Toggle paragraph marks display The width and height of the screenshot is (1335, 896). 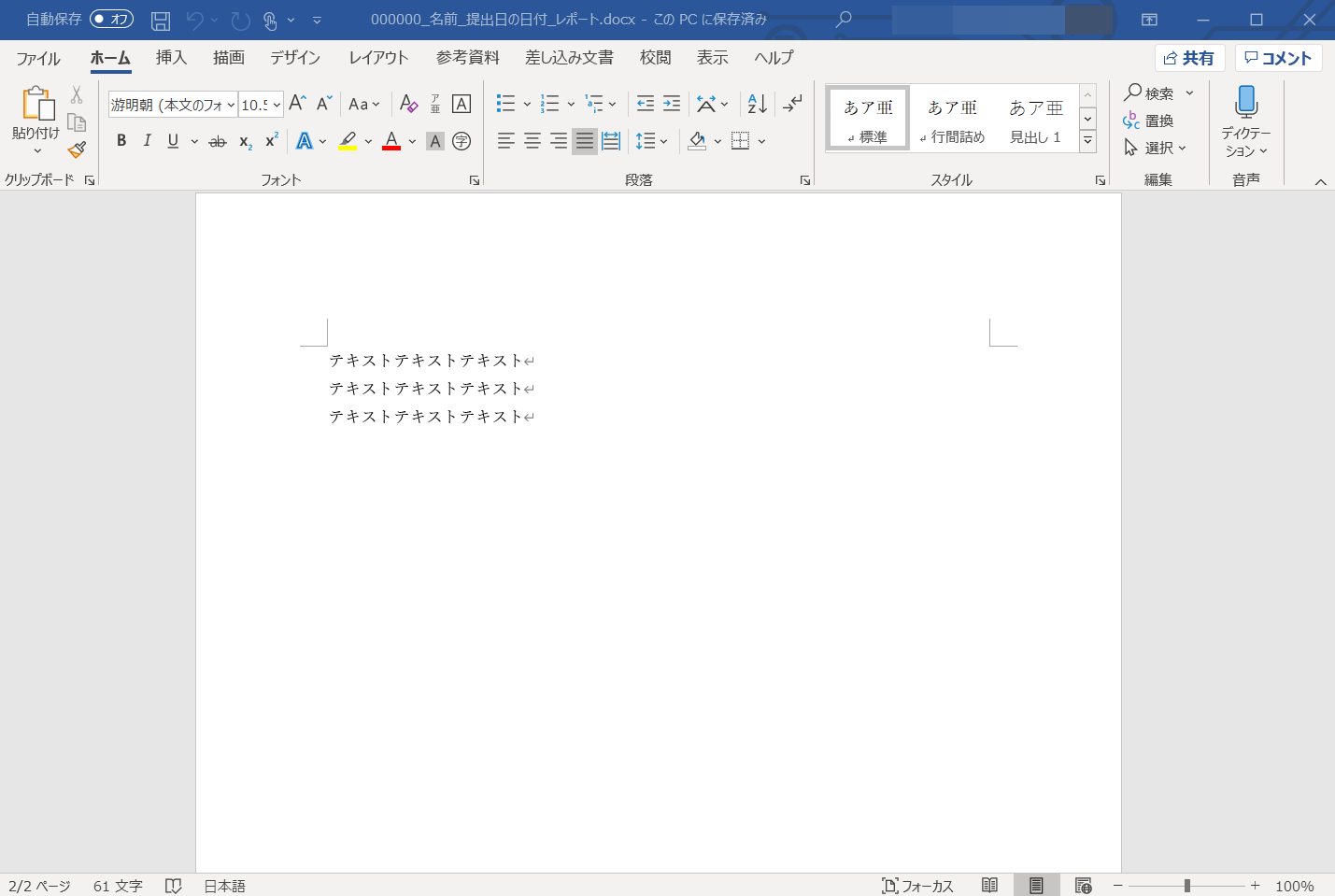pos(792,104)
